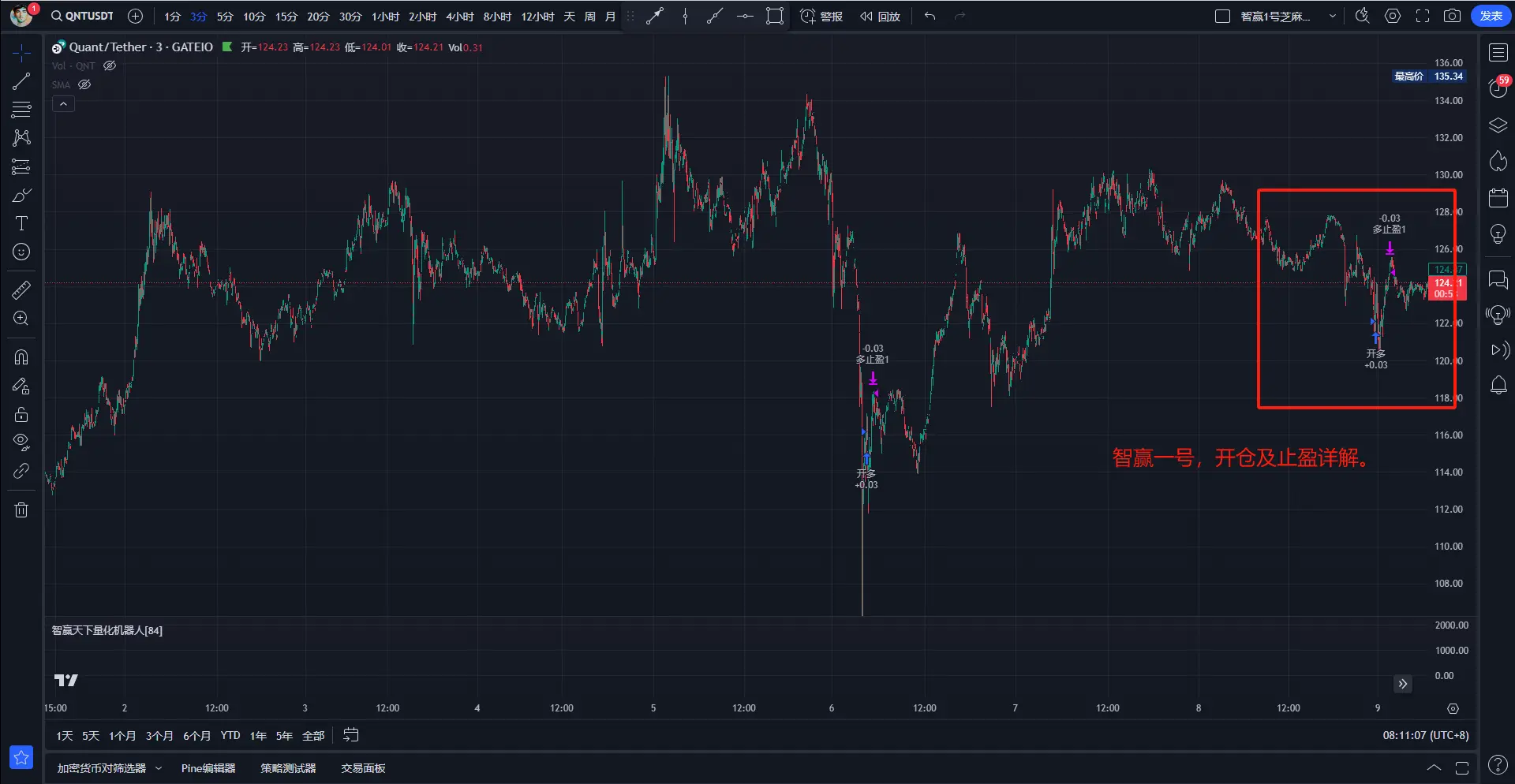Screen dimensions: 1515x784
Task: Click the link icon in left toolbar
Action: [x=21, y=471]
